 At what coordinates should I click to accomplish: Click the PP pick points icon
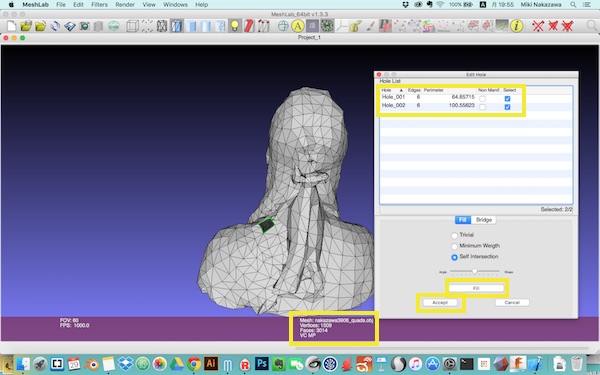(385, 26)
